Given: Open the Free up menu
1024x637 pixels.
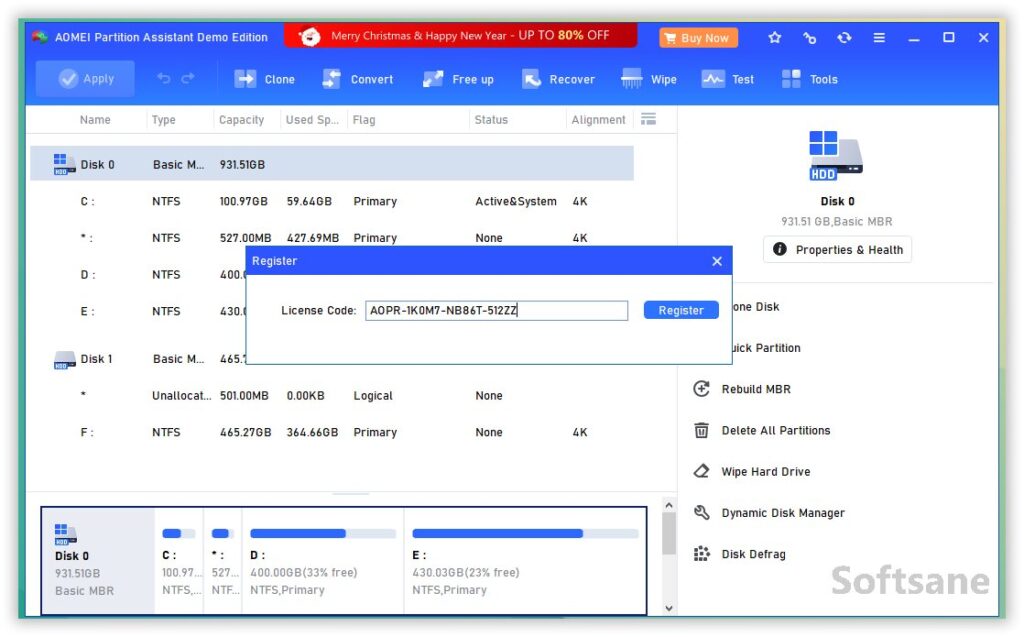Looking at the screenshot, I should 458,79.
